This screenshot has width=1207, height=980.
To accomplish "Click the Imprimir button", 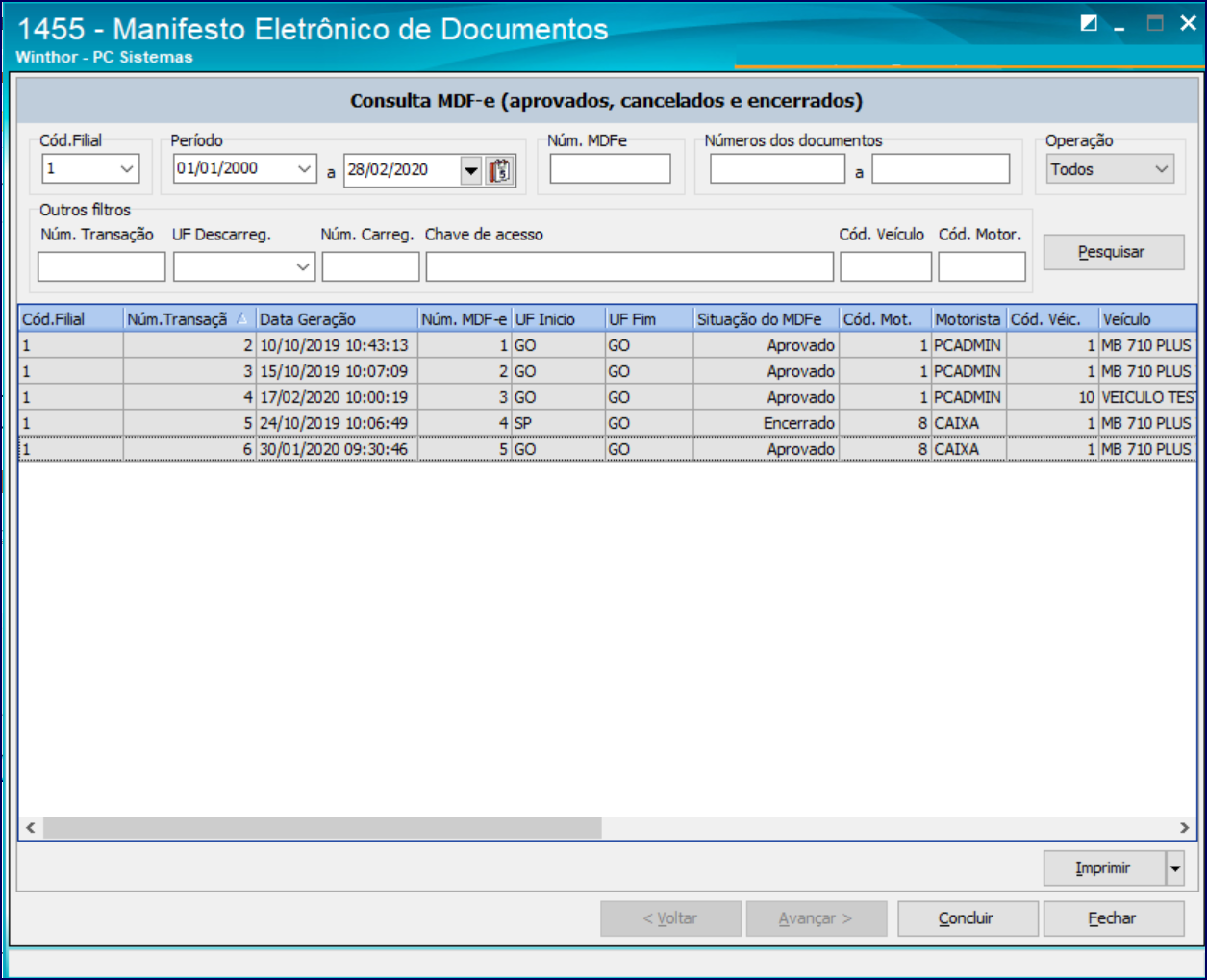I will (1104, 868).
